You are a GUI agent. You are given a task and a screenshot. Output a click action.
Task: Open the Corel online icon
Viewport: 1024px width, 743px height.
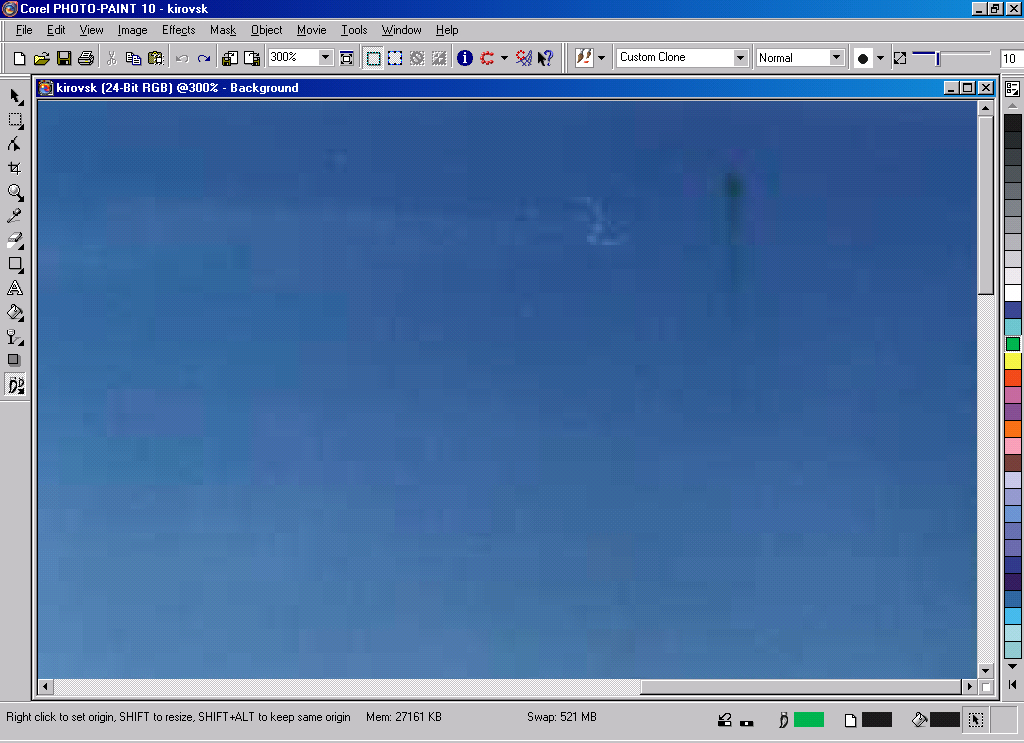[523, 58]
